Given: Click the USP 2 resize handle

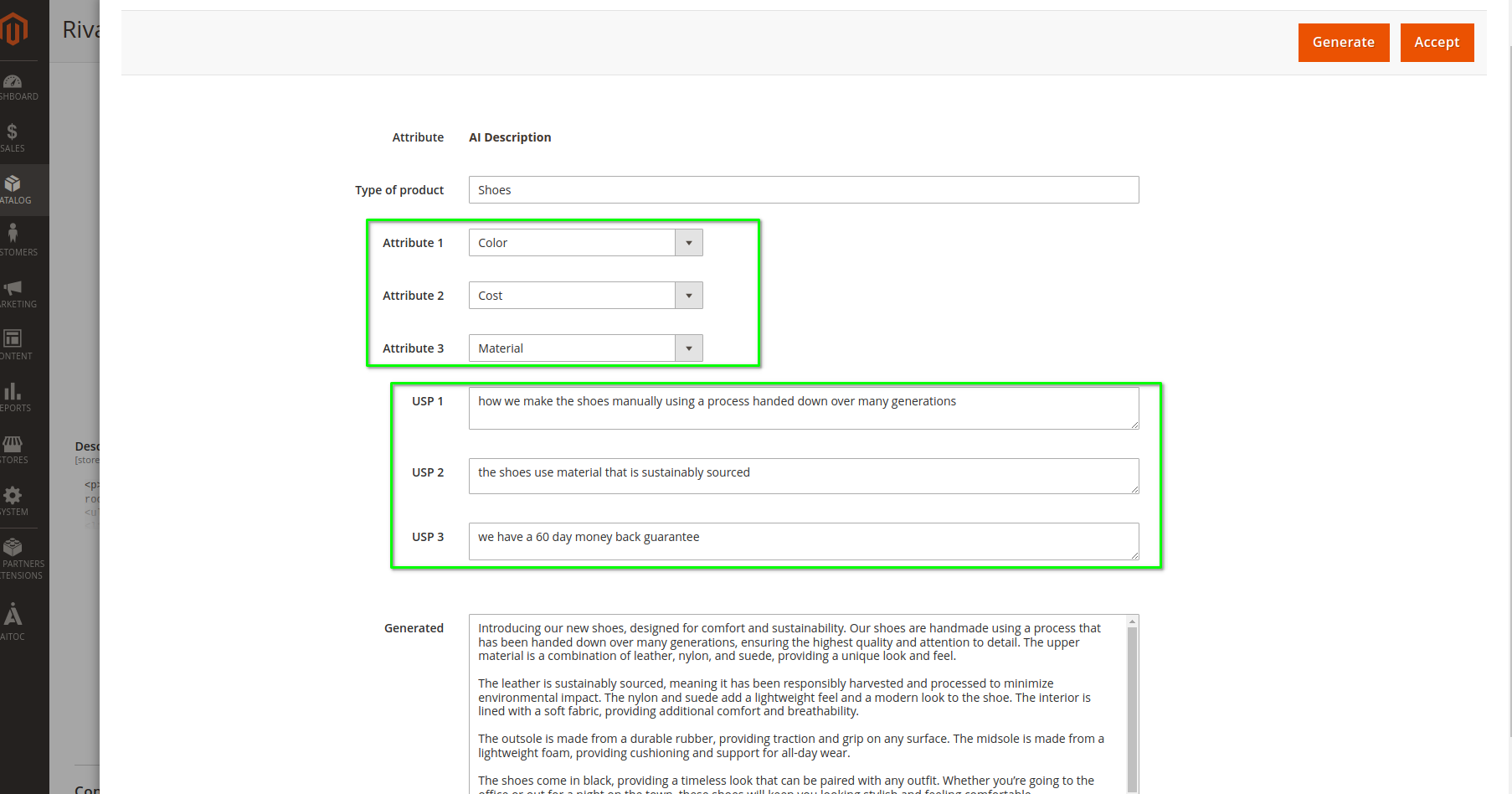Looking at the screenshot, I should [x=1134, y=489].
